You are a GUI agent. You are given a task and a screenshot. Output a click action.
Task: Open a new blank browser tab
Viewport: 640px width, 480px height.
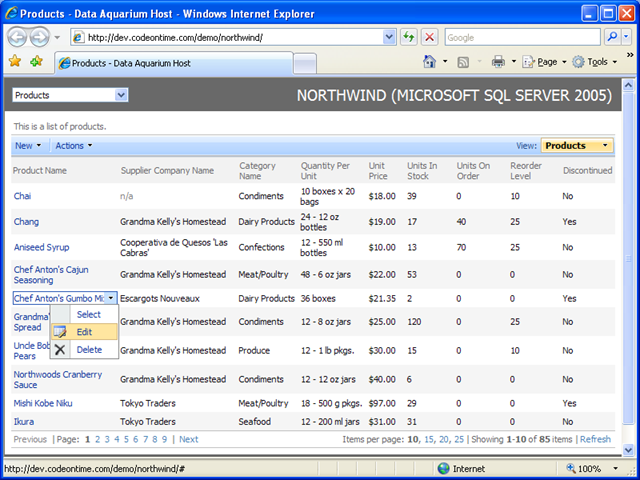305,64
